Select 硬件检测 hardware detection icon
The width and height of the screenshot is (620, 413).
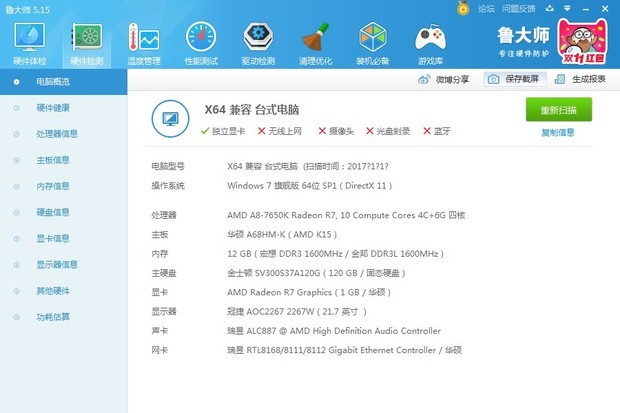(x=87, y=44)
